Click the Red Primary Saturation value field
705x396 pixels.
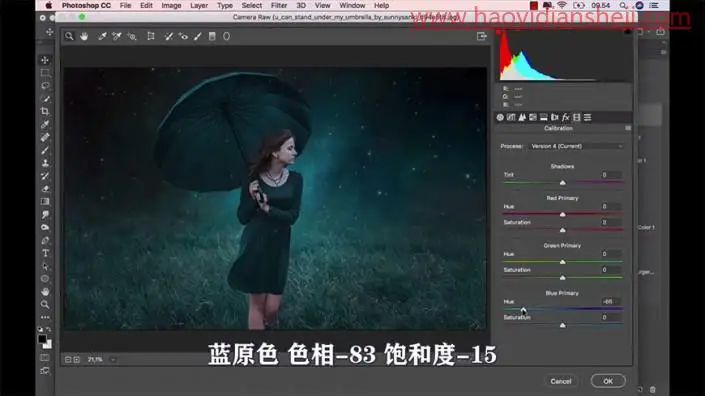pyautogui.click(x=611, y=222)
